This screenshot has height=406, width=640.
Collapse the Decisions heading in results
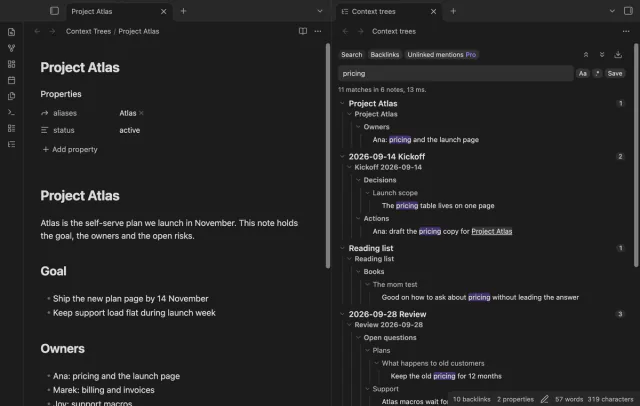(x=358, y=180)
